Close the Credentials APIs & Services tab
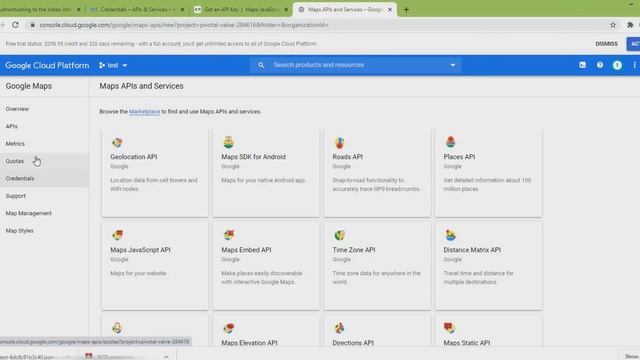 [182, 9]
